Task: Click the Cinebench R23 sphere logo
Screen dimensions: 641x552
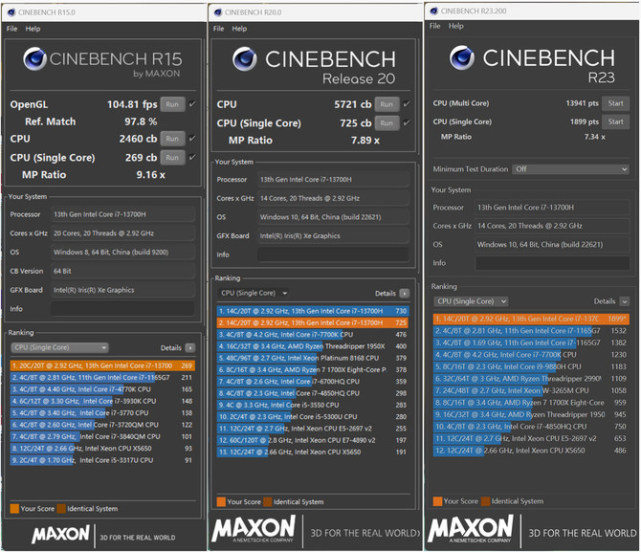Action: coord(462,58)
